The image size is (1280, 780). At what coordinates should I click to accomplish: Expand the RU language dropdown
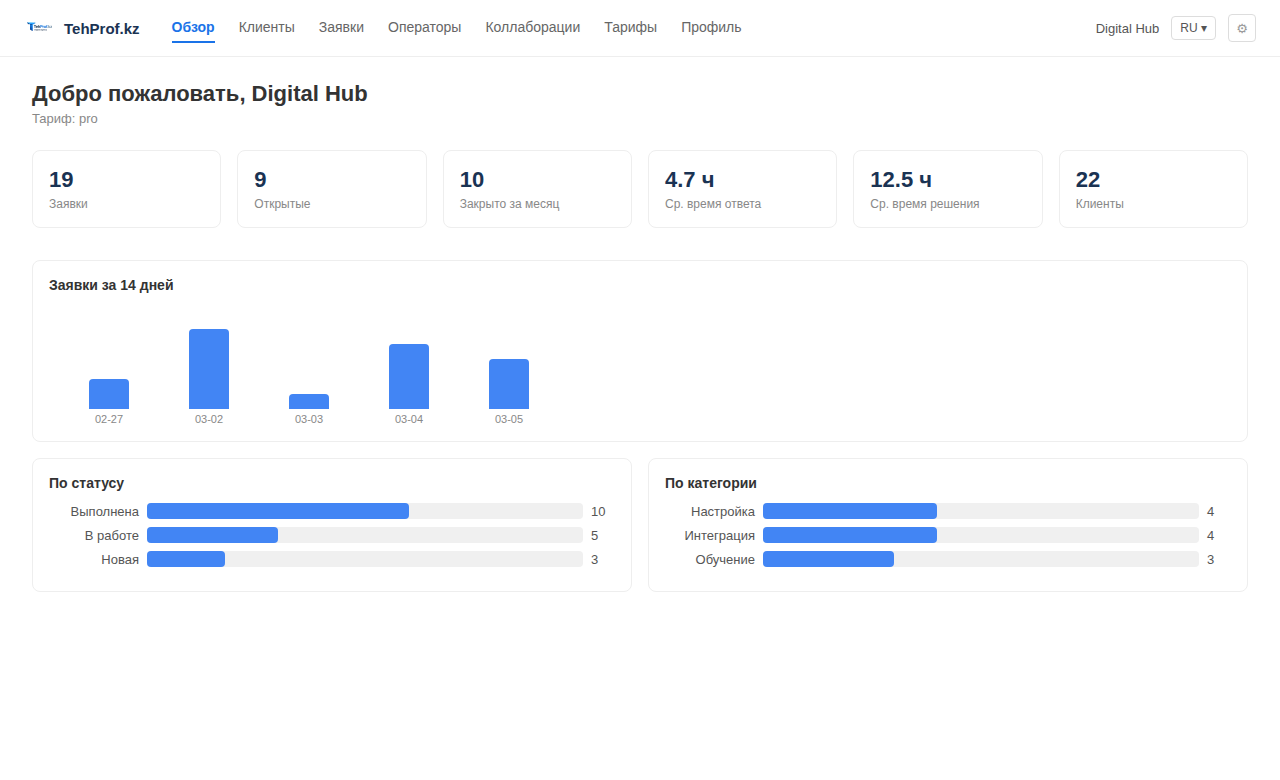[1193, 28]
